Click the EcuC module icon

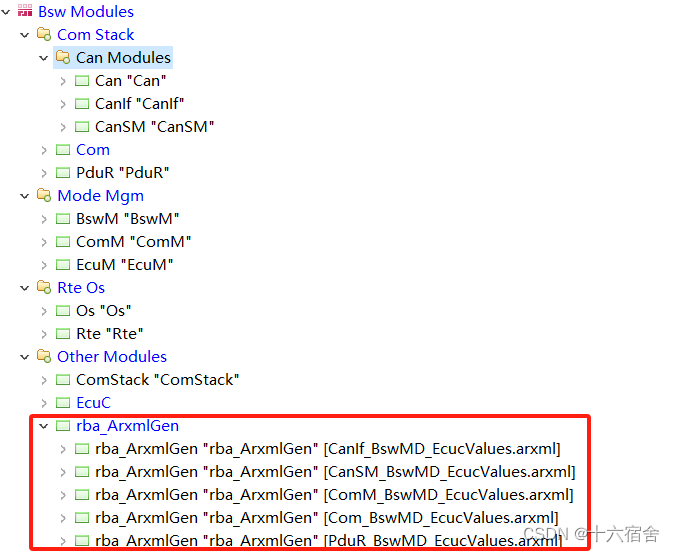pos(63,403)
